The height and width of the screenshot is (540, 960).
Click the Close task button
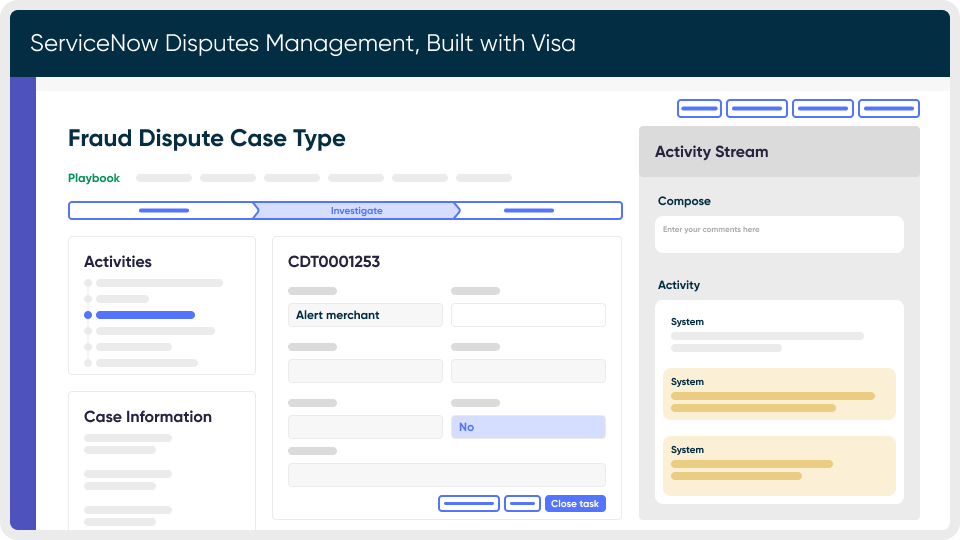click(x=575, y=503)
